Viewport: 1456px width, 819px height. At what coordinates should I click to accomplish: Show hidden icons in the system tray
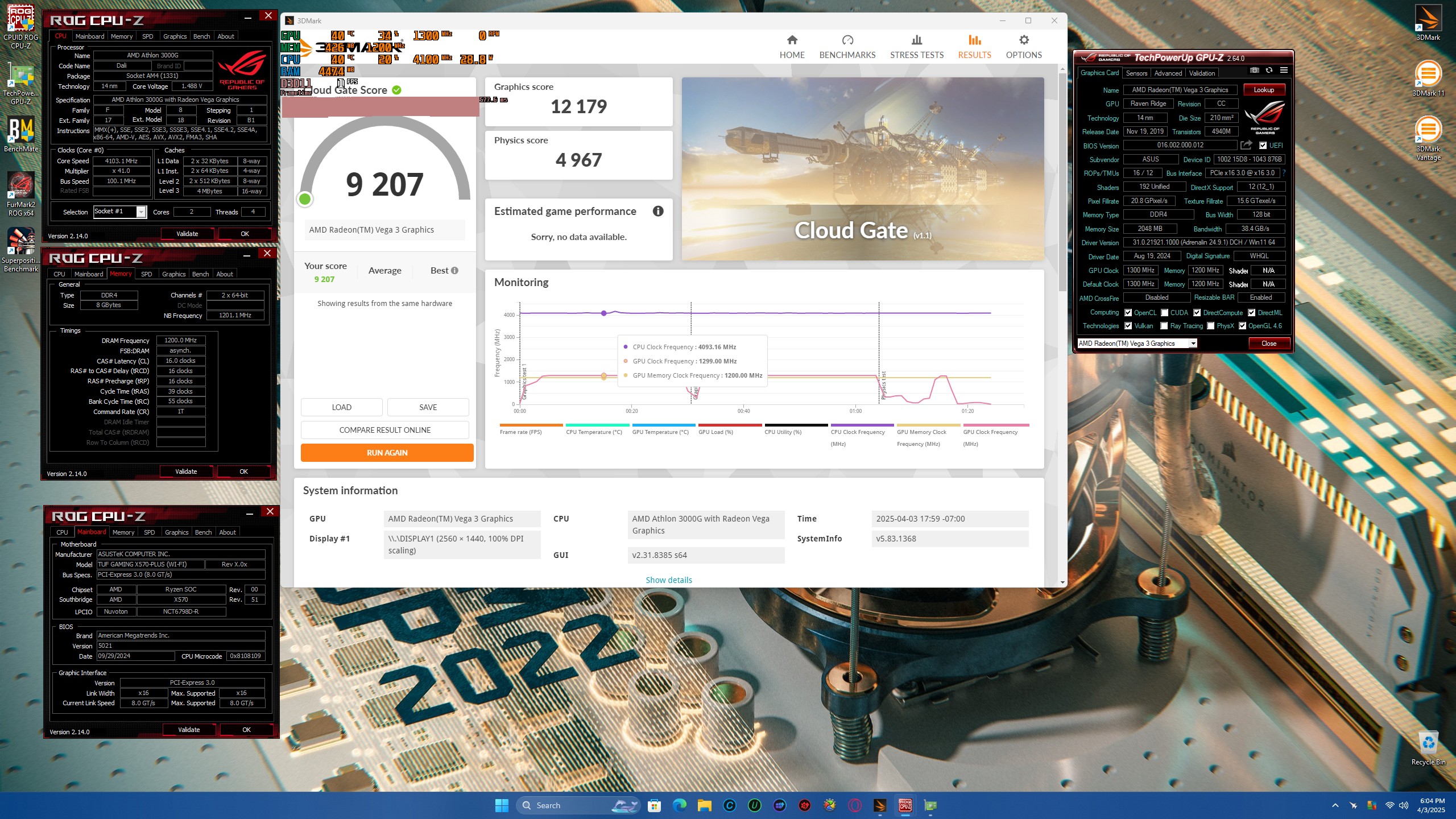1335,805
